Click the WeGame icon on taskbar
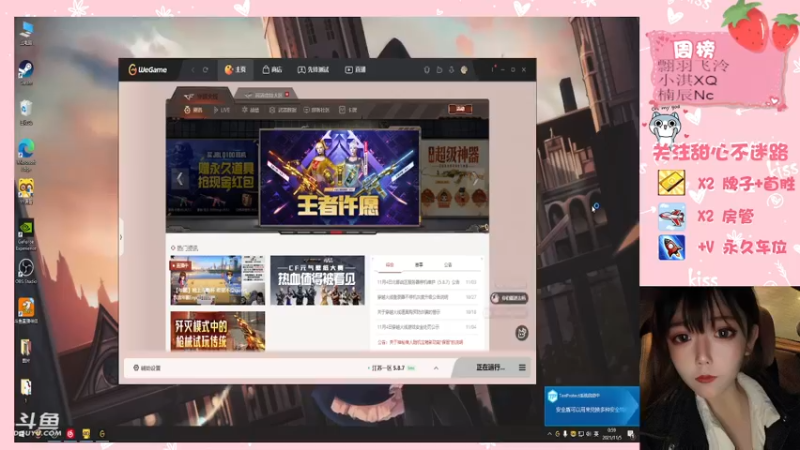Viewport: 800px width, 450px height. 102,434
